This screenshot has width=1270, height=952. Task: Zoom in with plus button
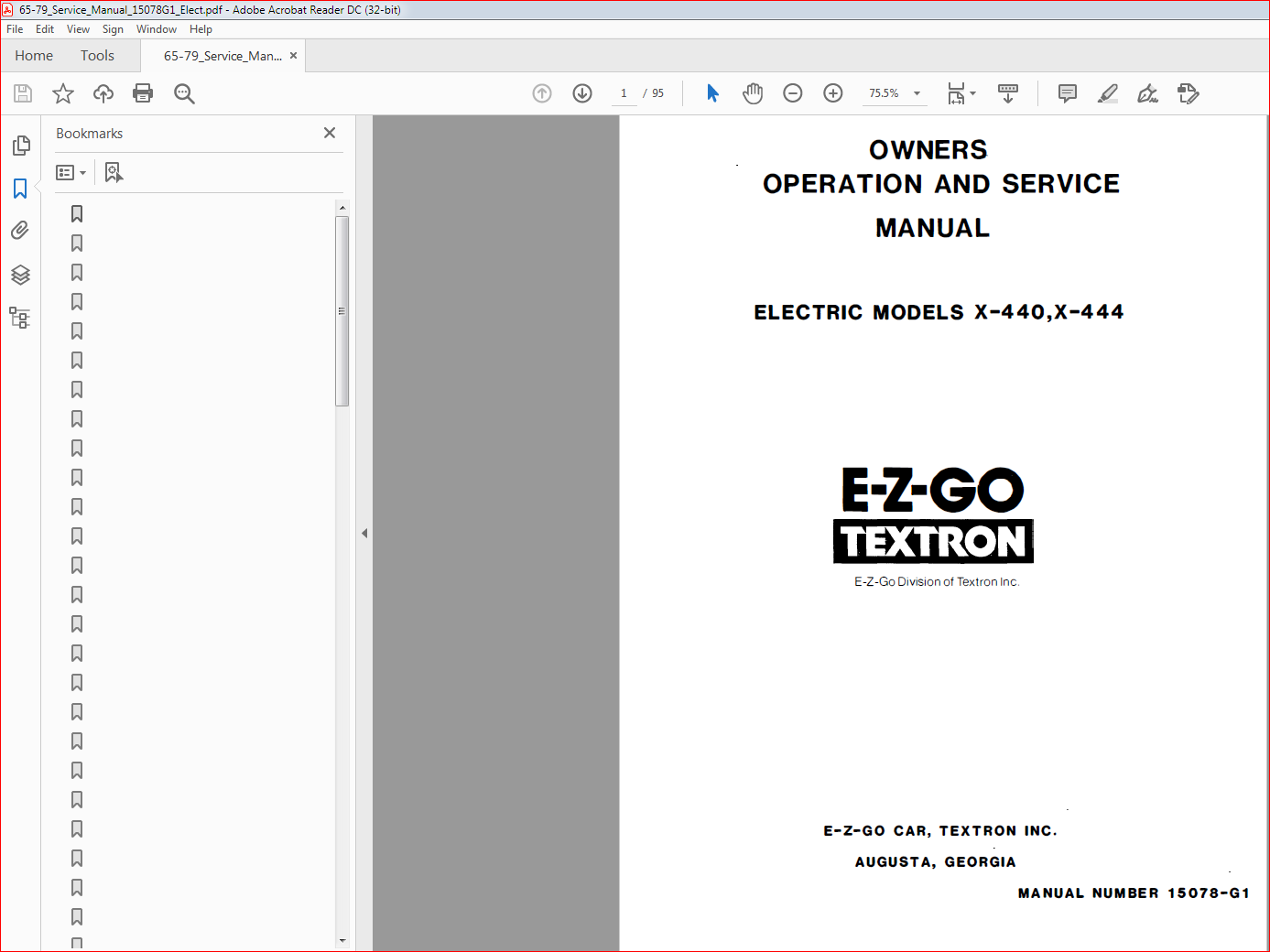pos(833,93)
